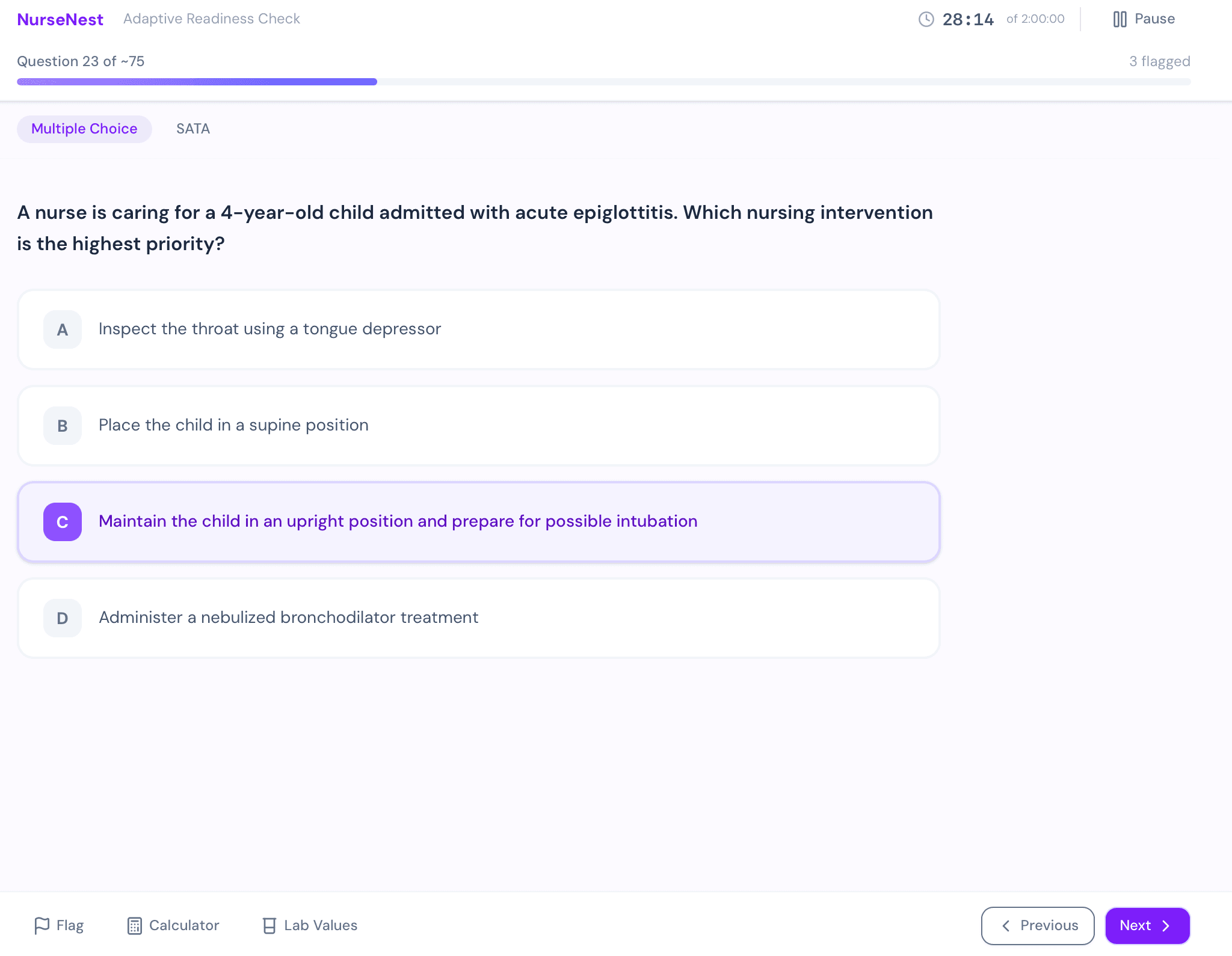Click the clock timer icon
This screenshot has height=956, width=1232.
(x=926, y=19)
